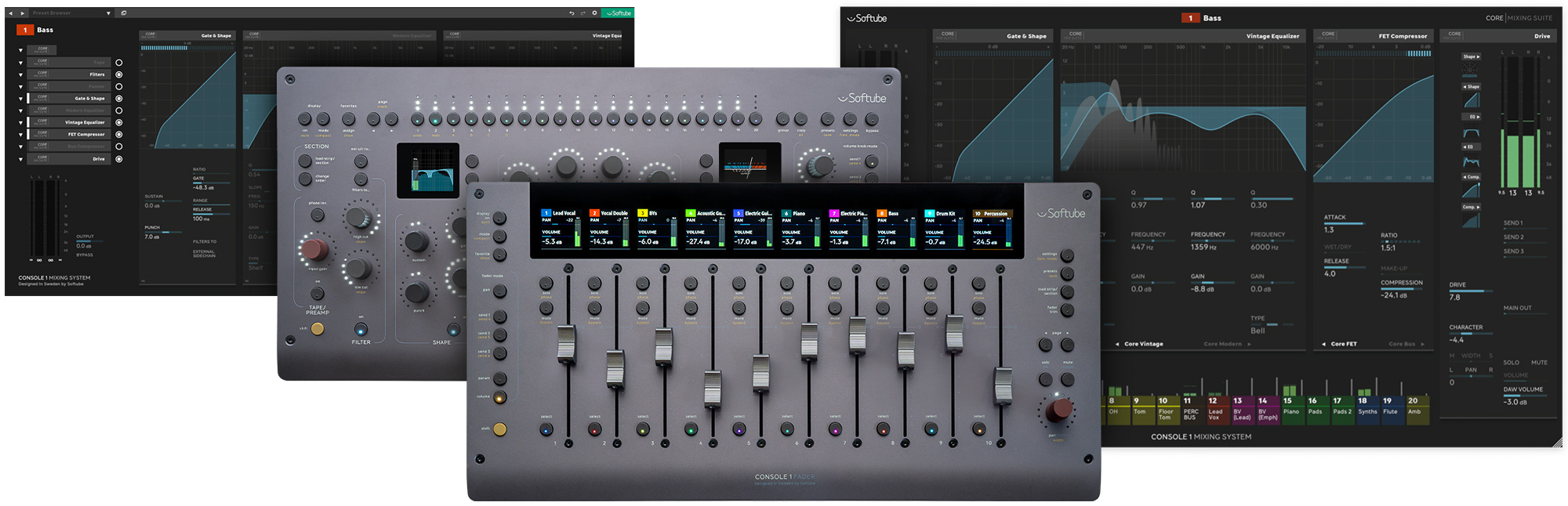Image resolution: width=1568 pixels, height=506 pixels.
Task: Toggle Gate & Shape section on/off circle
Action: [119, 99]
